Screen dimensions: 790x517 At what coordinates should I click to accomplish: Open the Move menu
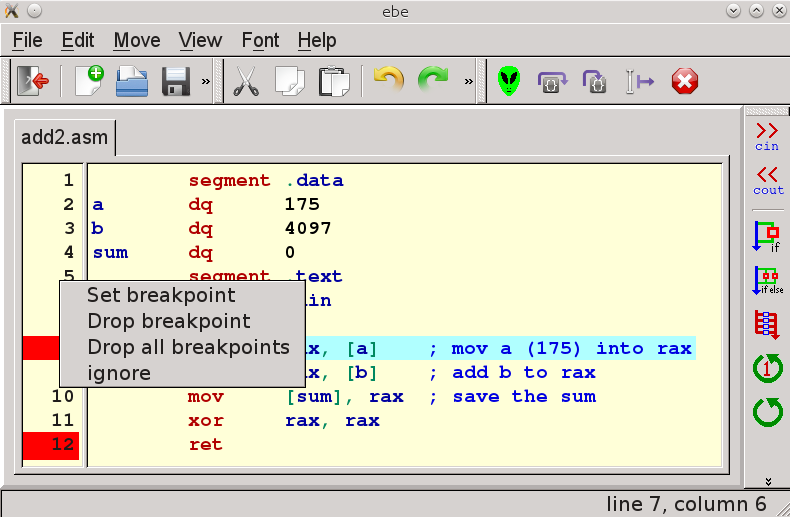tap(137, 40)
